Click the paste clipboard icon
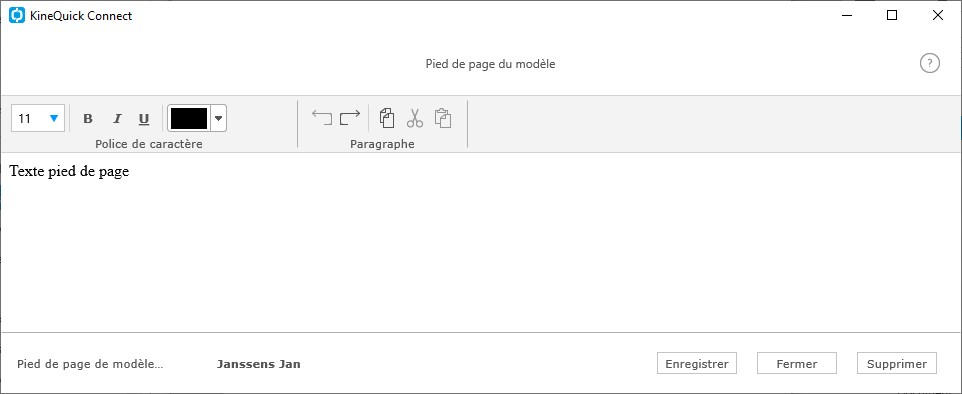This screenshot has height=394, width=962. coord(443,118)
